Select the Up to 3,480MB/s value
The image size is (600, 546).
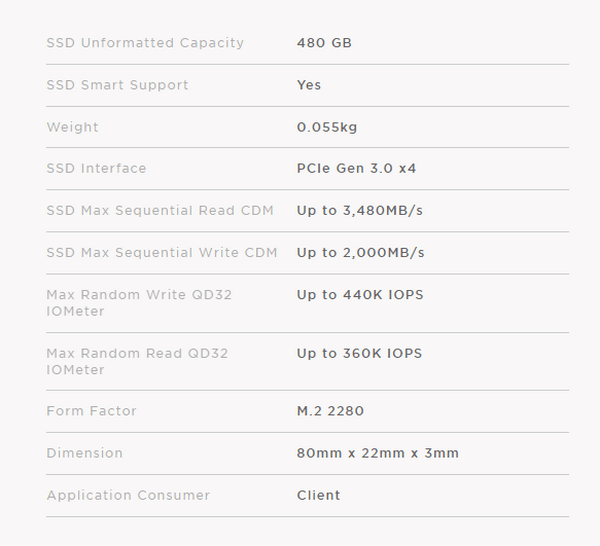[x=360, y=210]
